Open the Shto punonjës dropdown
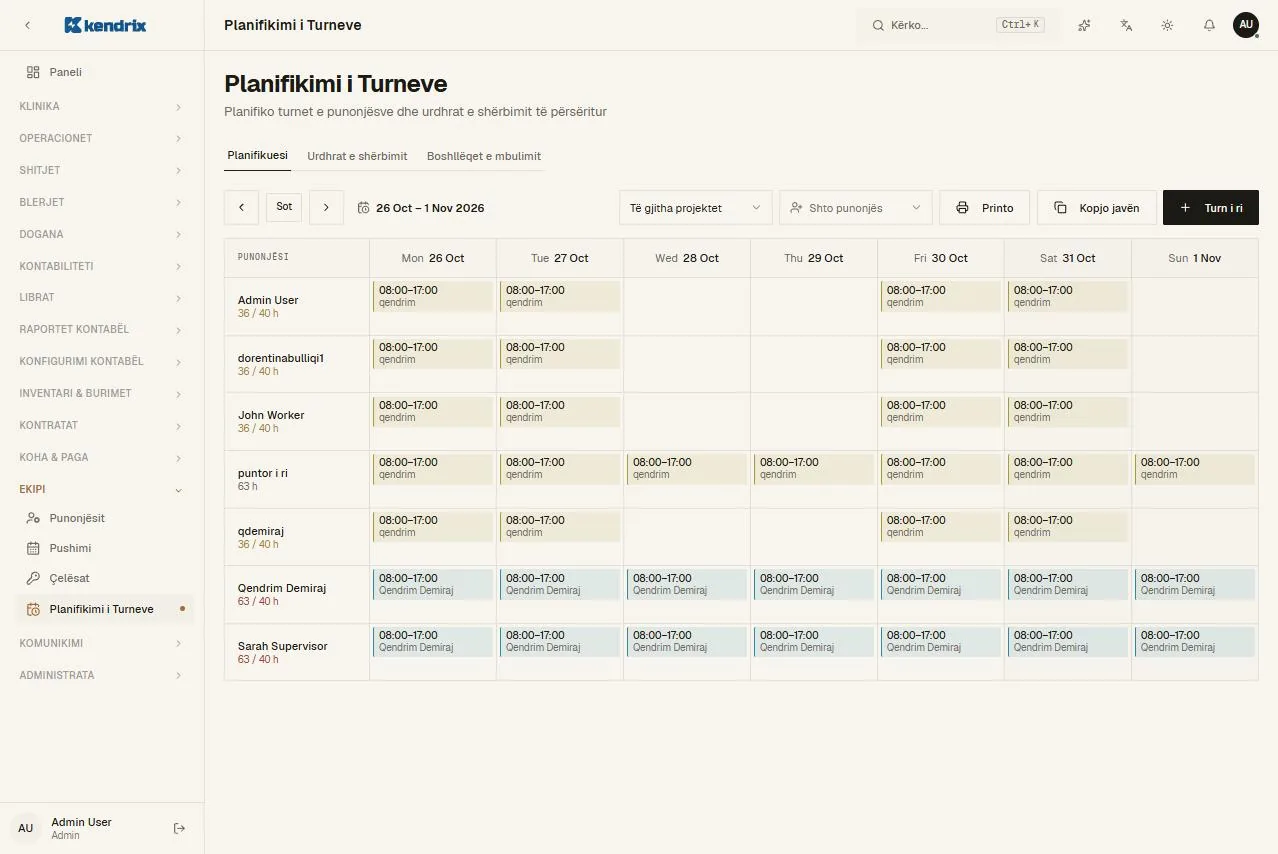 tap(856, 208)
